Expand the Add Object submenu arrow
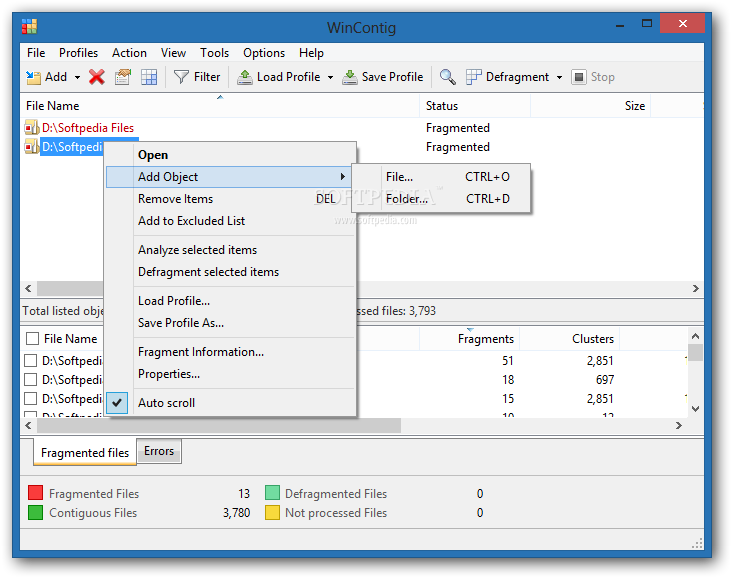The image size is (732, 578). 343,176
